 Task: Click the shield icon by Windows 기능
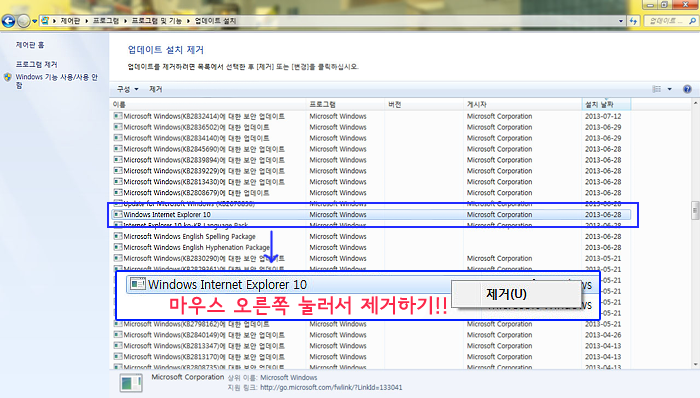(8, 77)
